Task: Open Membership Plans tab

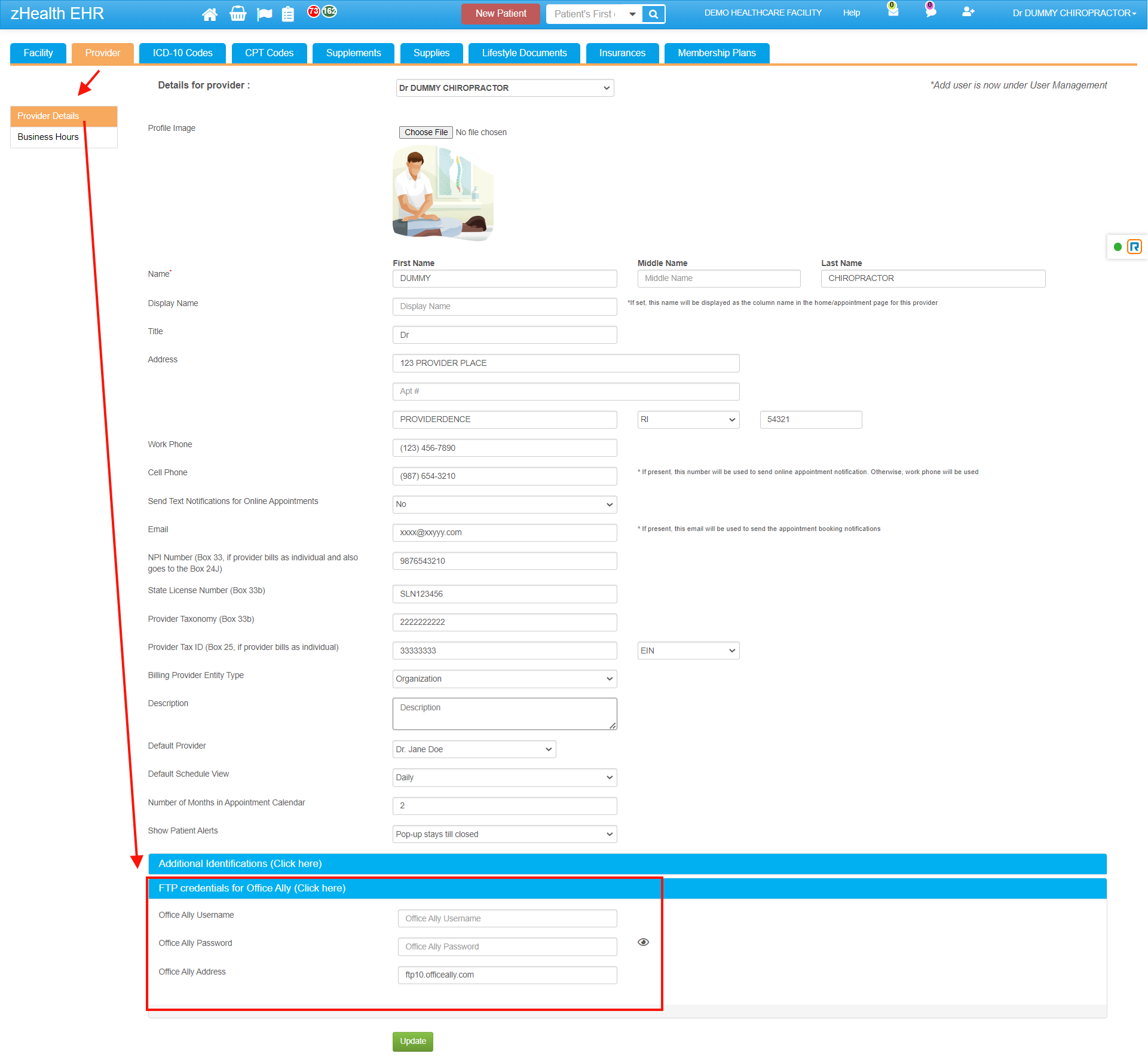Action: click(x=717, y=53)
